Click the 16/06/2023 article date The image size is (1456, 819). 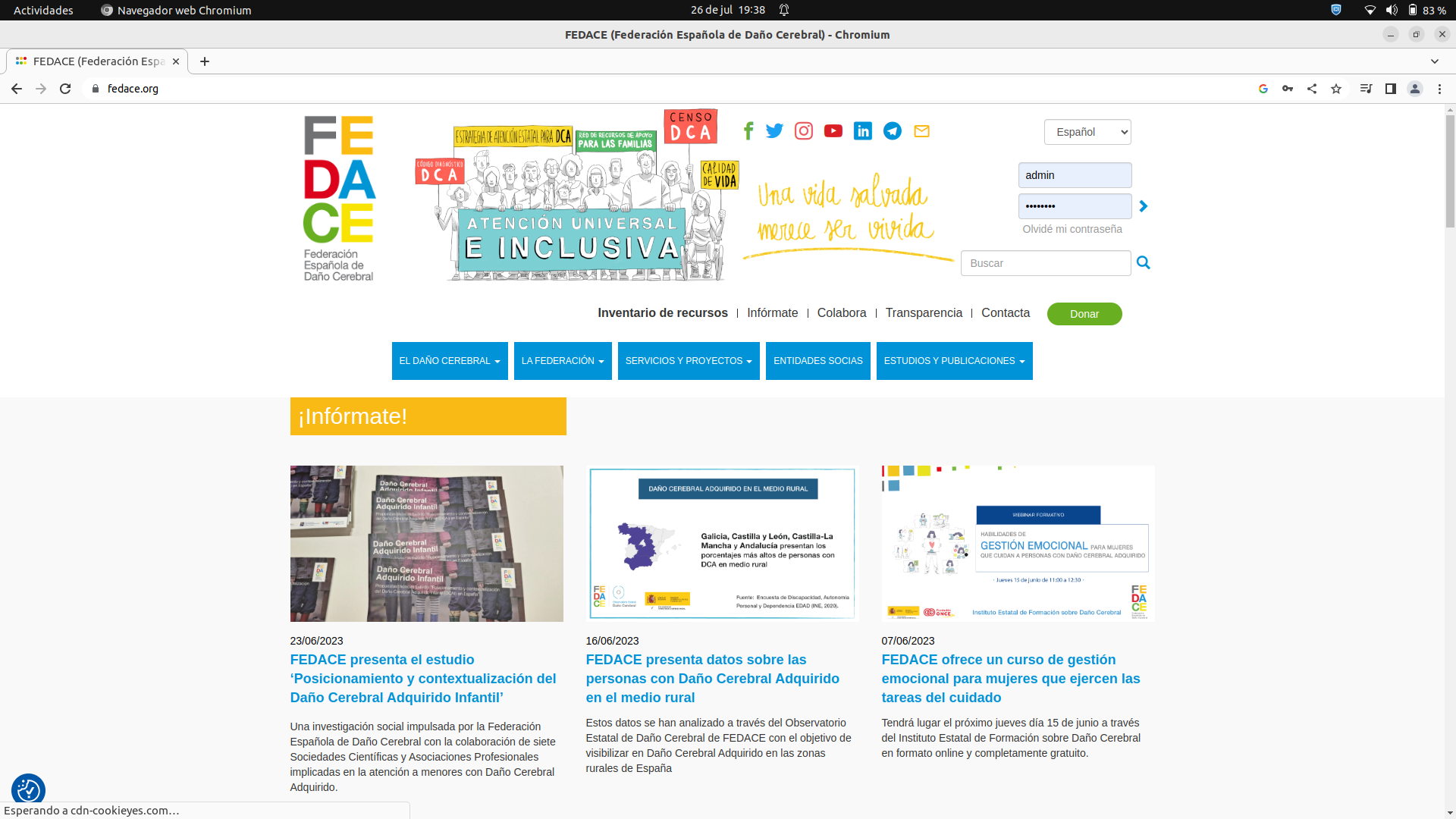click(612, 641)
